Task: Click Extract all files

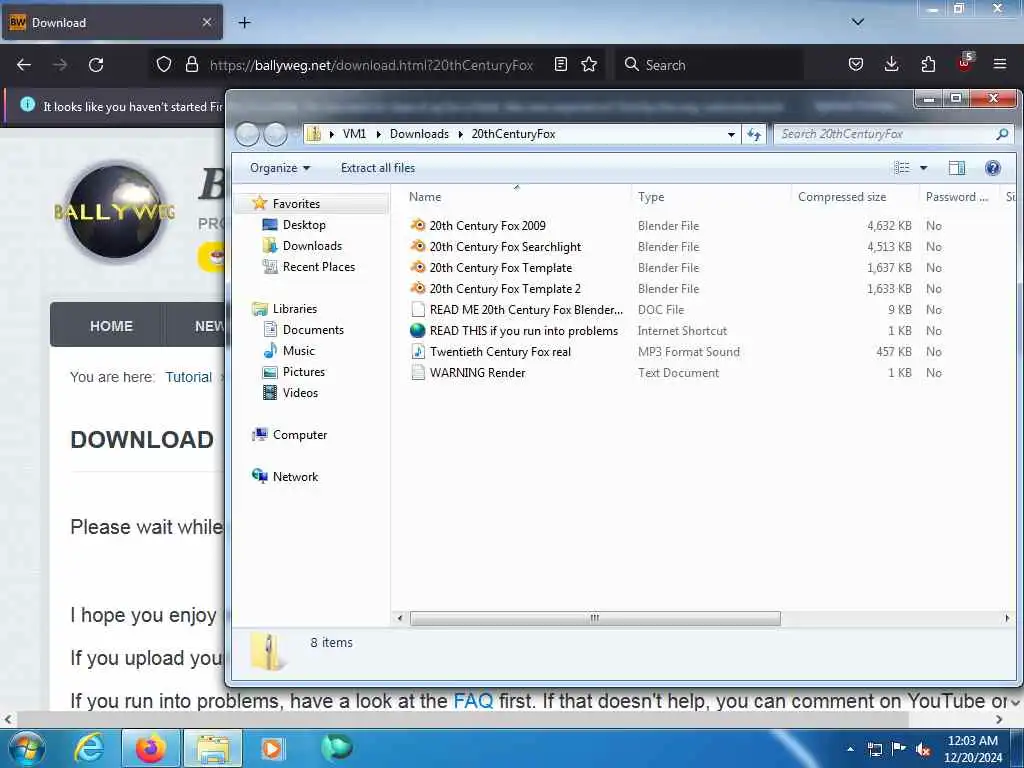Action: 377,168
